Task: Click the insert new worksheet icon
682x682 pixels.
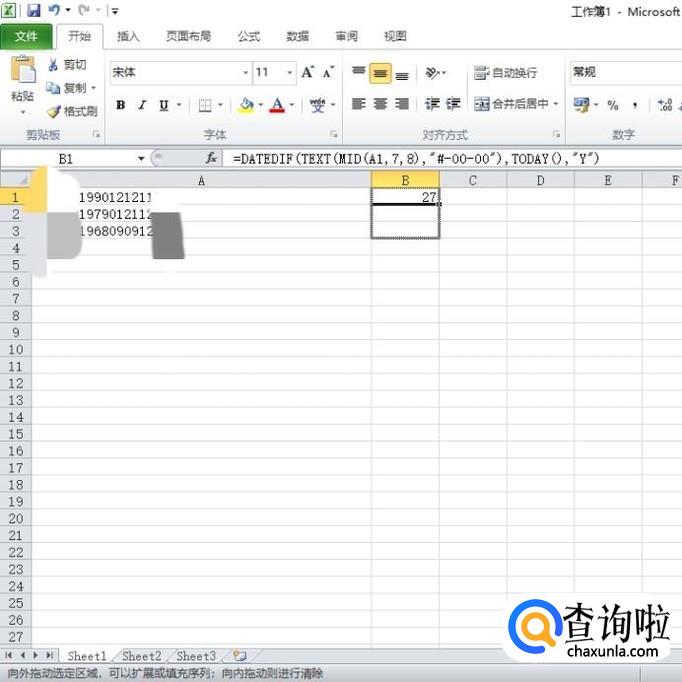Action: pyautogui.click(x=240, y=655)
